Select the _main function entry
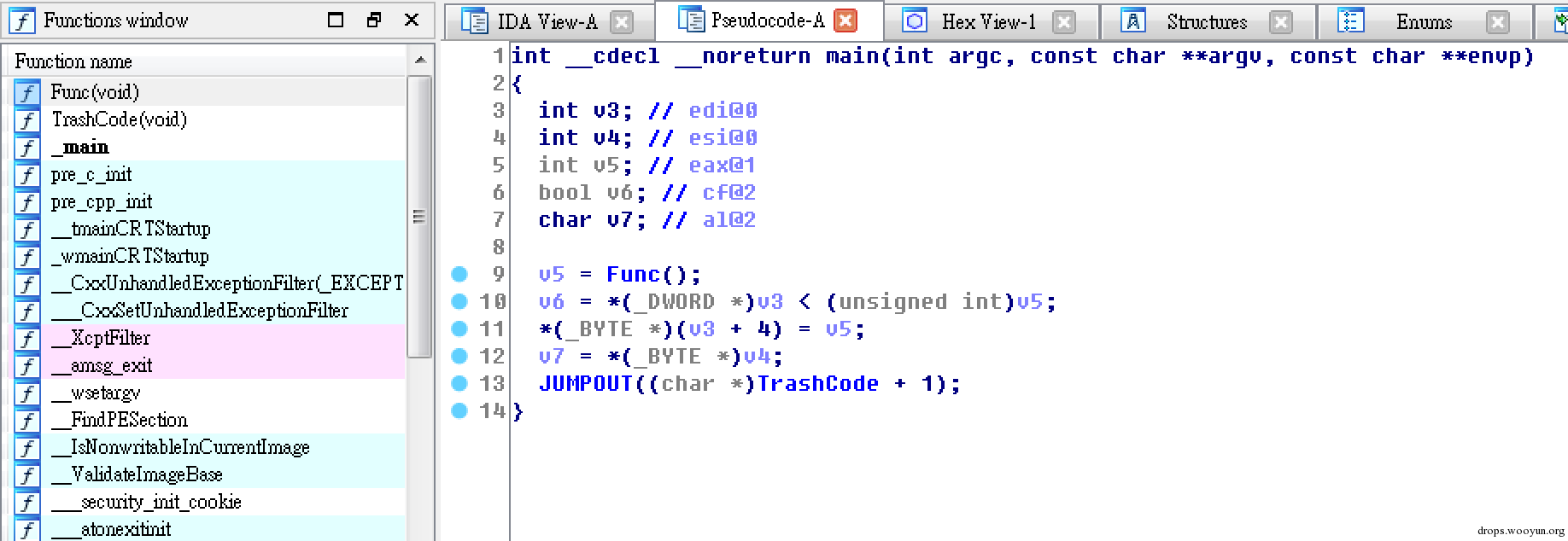The width and height of the screenshot is (1568, 541). coord(207,147)
